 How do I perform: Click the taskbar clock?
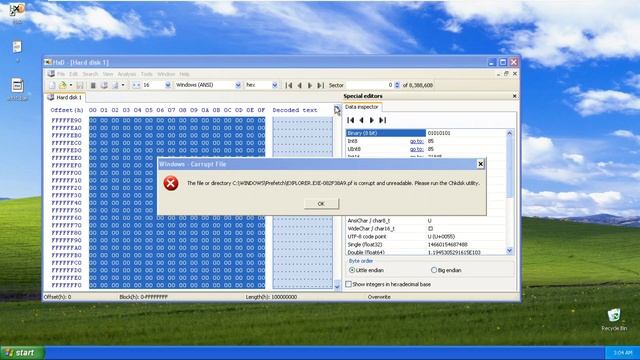[622, 353]
